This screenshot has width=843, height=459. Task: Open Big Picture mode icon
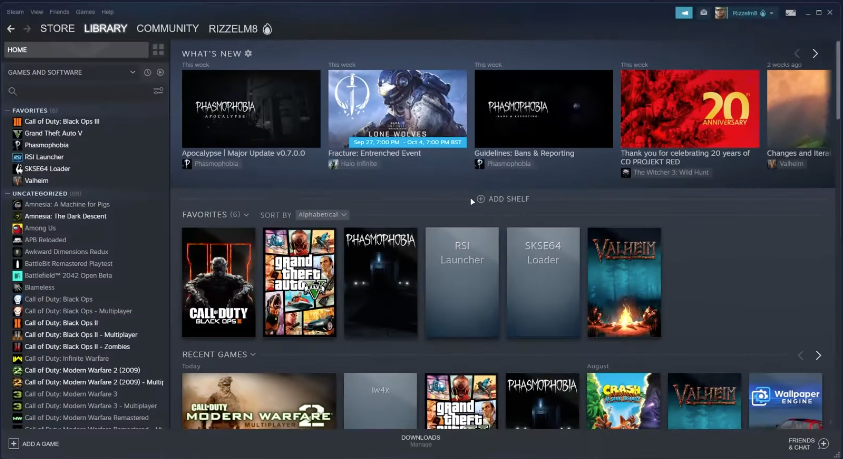point(790,13)
